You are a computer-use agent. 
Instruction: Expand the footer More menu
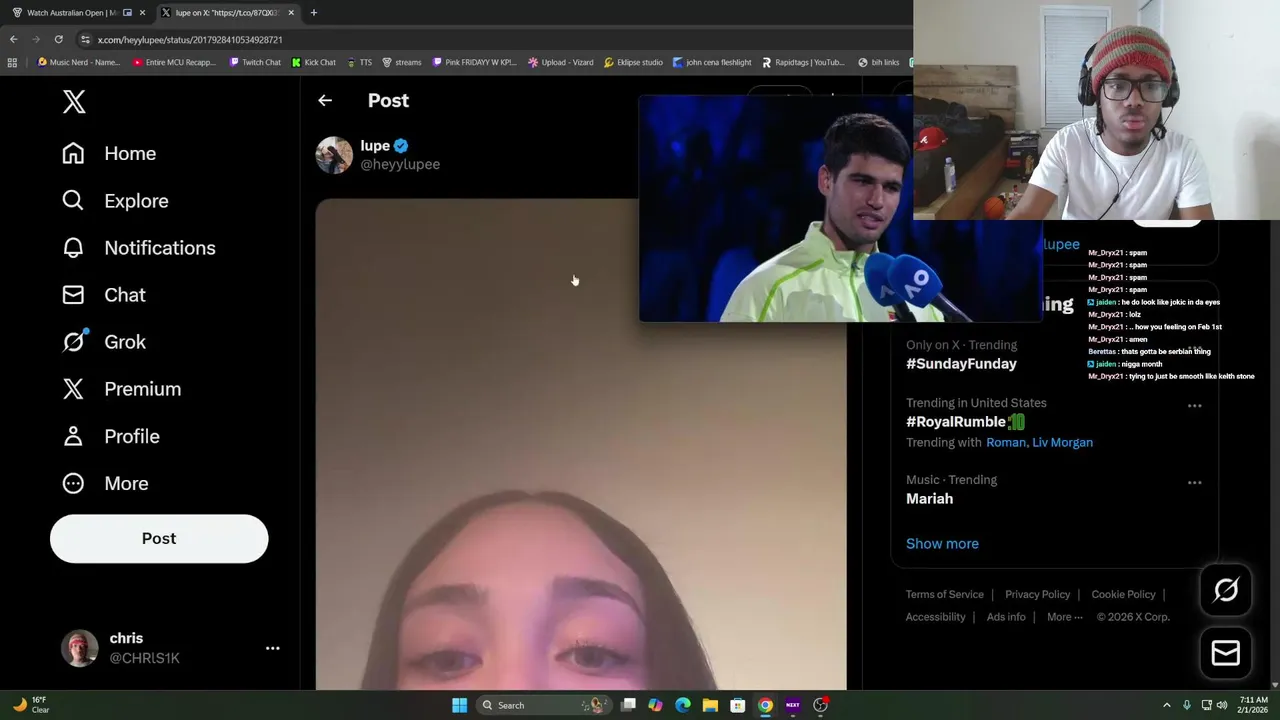click(x=1064, y=617)
